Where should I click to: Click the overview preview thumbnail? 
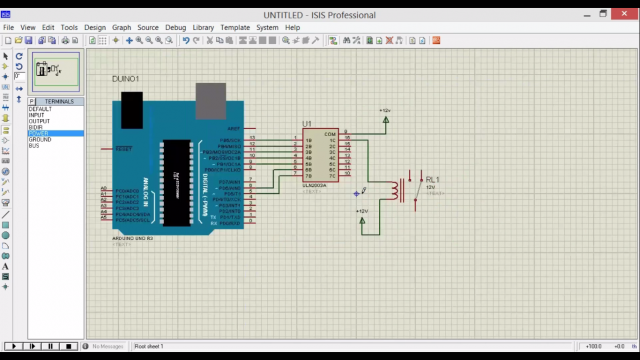pyautogui.click(x=56, y=71)
